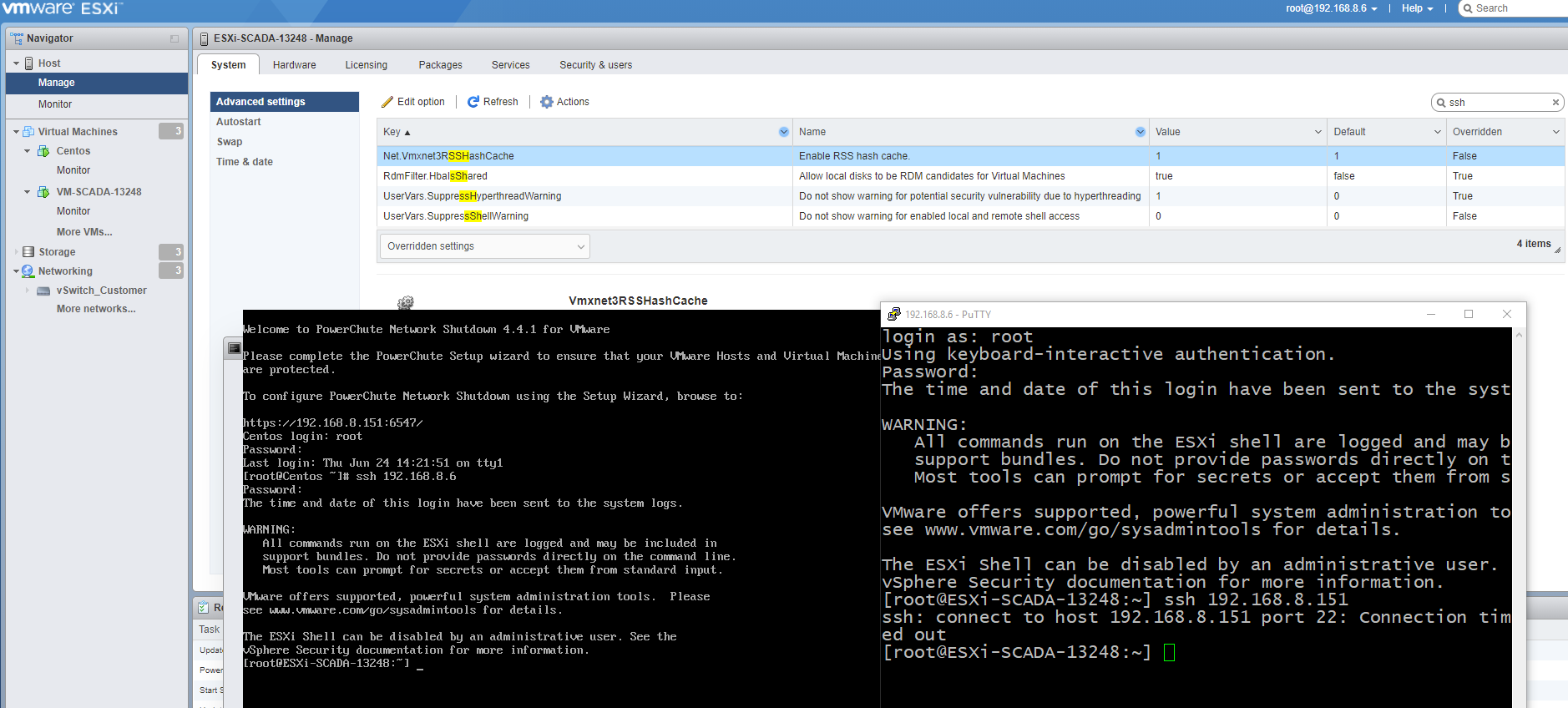The height and width of the screenshot is (708, 1568).
Task: Collapse the VM-SCADA-13248 tree node
Action: [28, 192]
